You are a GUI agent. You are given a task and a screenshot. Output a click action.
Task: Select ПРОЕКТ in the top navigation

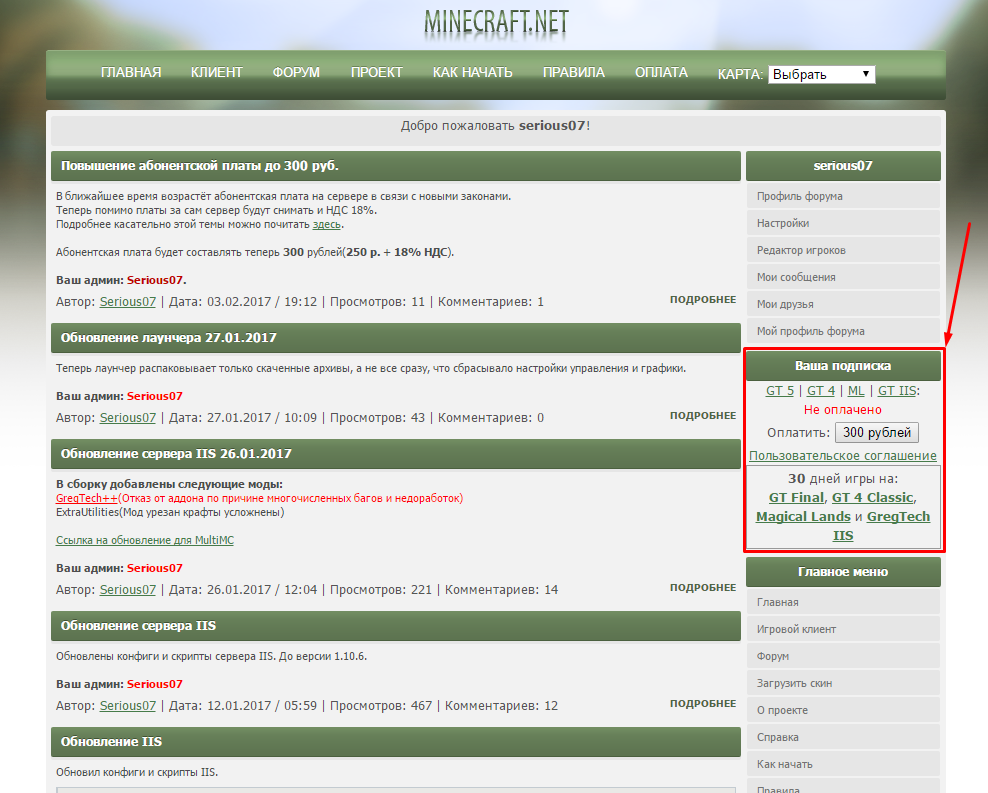(377, 72)
